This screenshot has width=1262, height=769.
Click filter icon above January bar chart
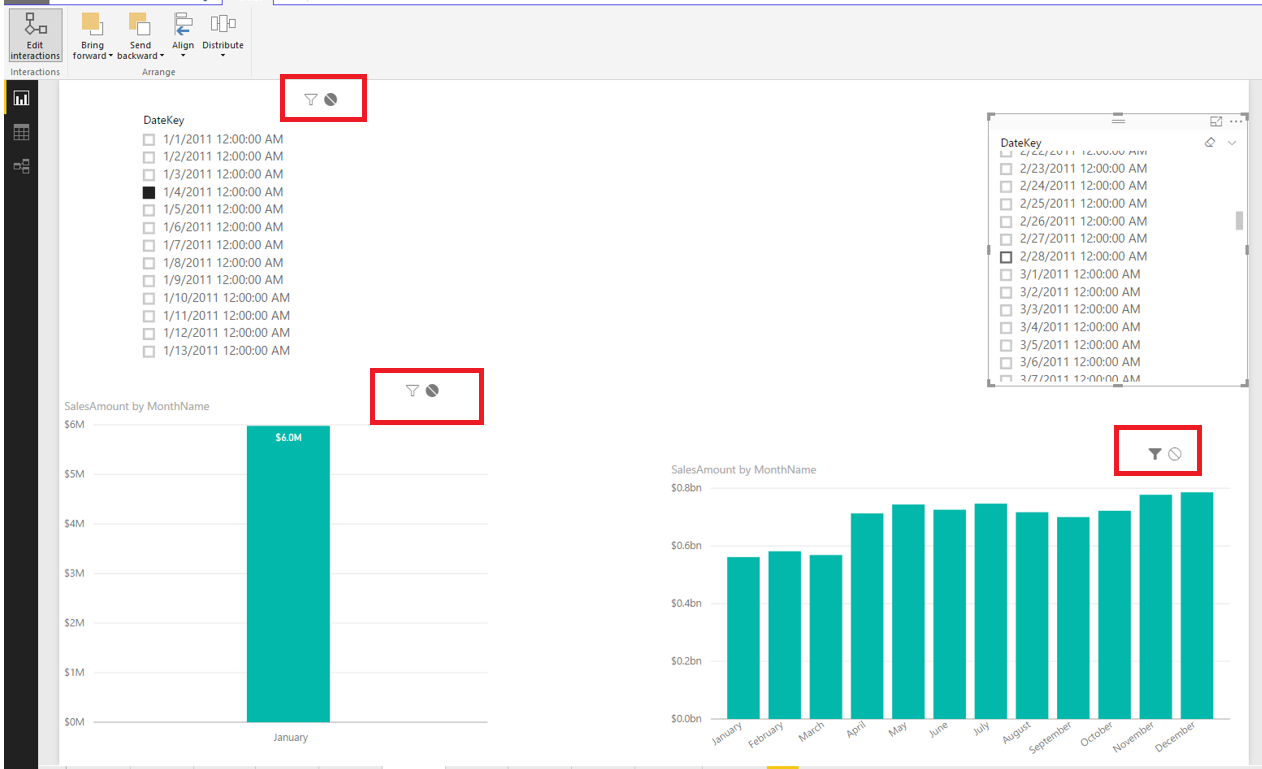tap(412, 391)
